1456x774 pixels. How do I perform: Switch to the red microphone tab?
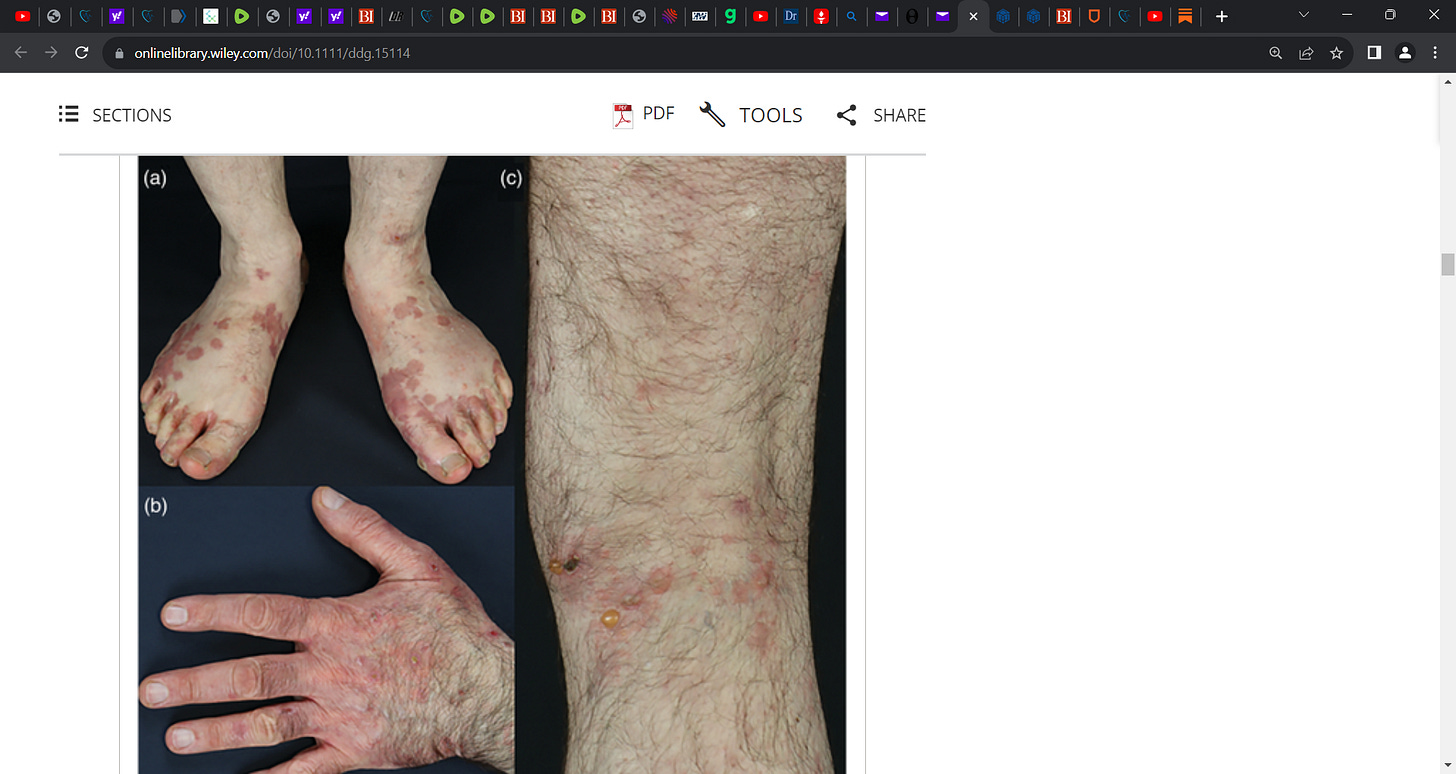821,16
